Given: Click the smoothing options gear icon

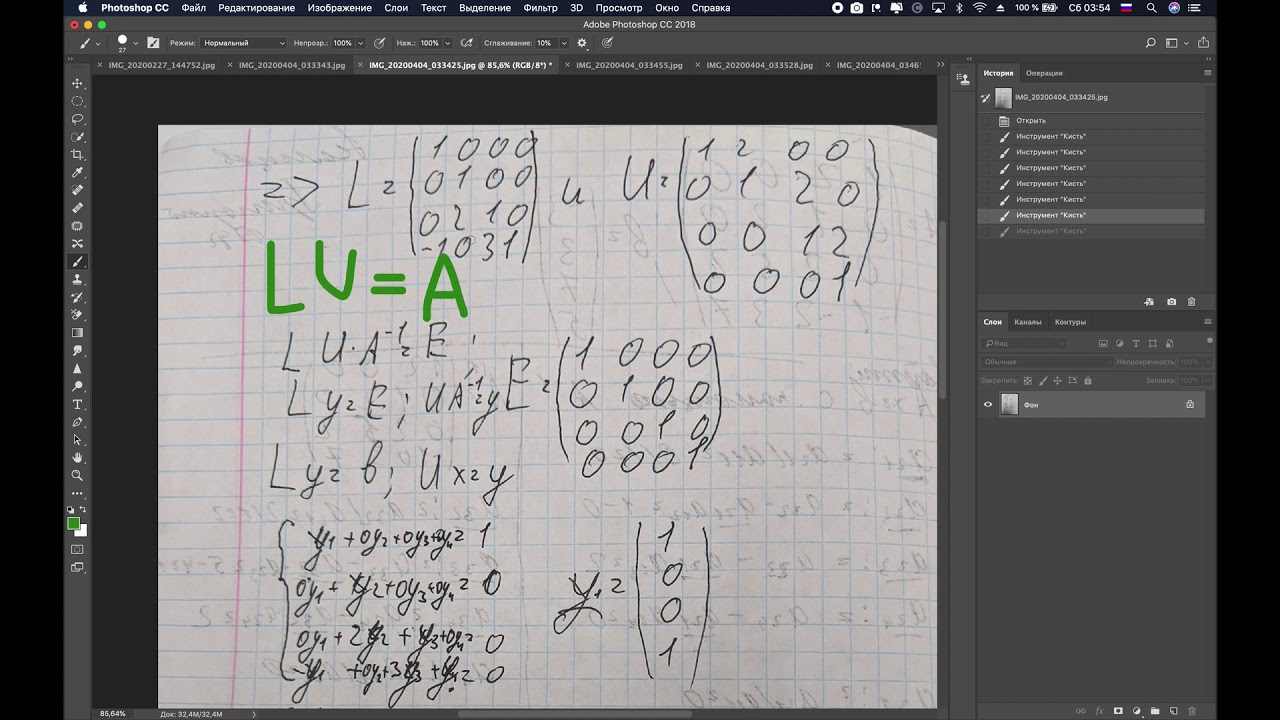Looking at the screenshot, I should pyautogui.click(x=582, y=43).
